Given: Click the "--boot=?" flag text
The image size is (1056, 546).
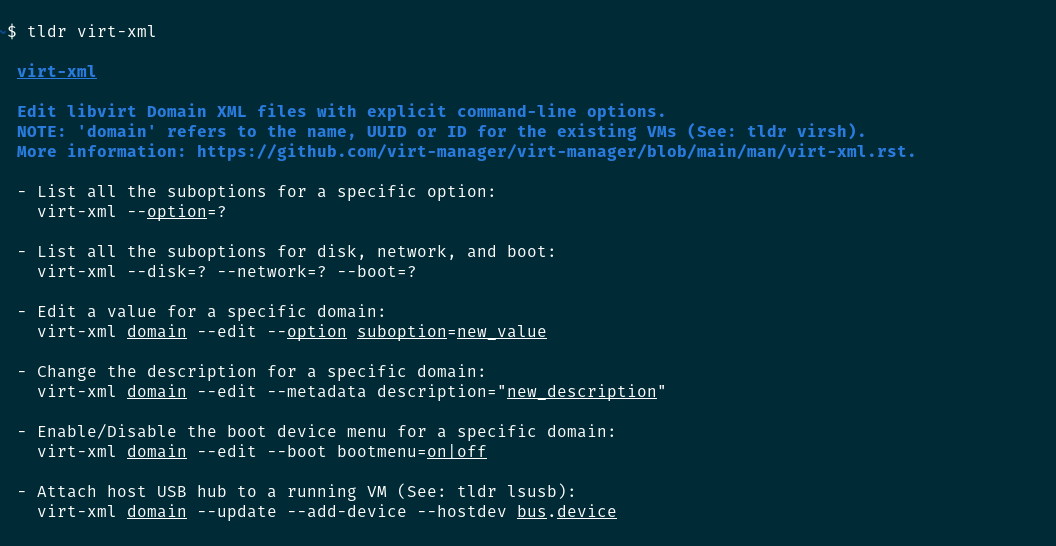Looking at the screenshot, I should tap(381, 272).
